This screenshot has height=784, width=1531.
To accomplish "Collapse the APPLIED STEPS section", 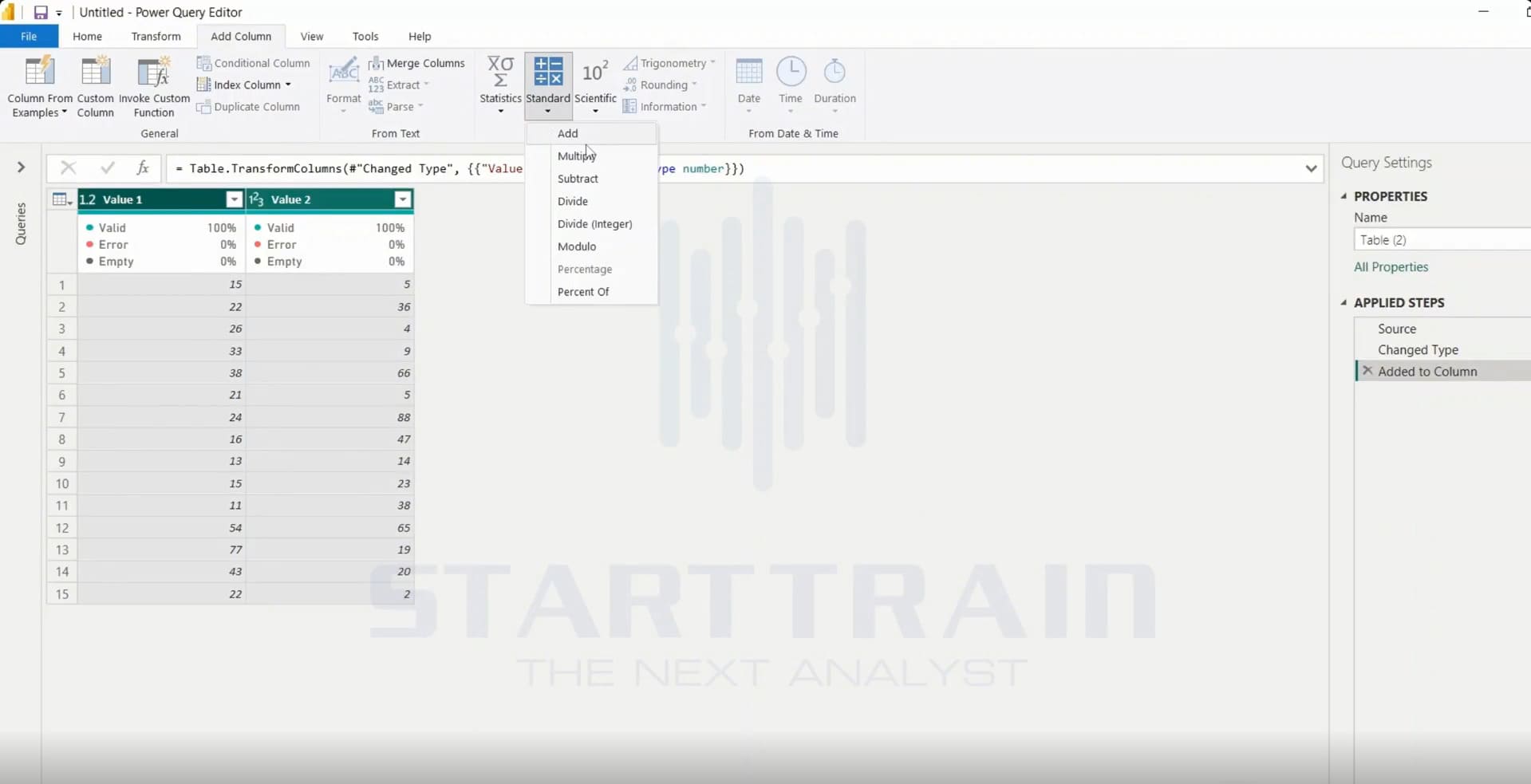I will [1344, 302].
